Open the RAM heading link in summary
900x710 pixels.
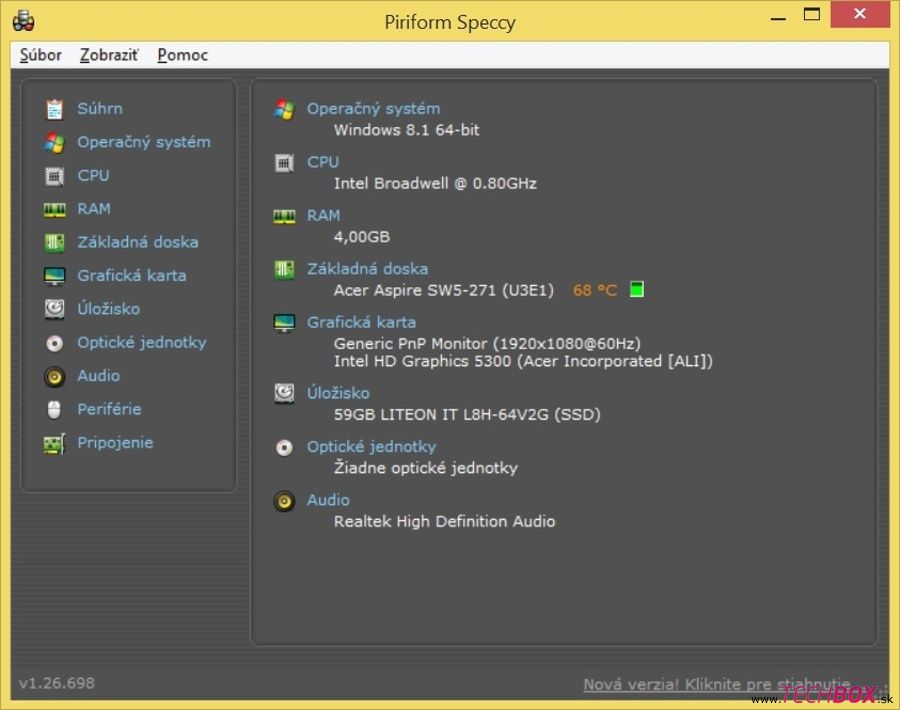point(323,215)
